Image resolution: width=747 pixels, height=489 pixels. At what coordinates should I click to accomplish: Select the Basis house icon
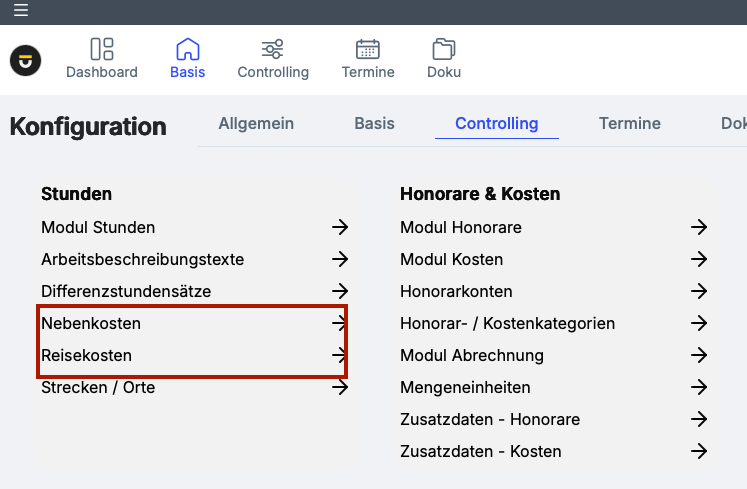pyautogui.click(x=188, y=49)
